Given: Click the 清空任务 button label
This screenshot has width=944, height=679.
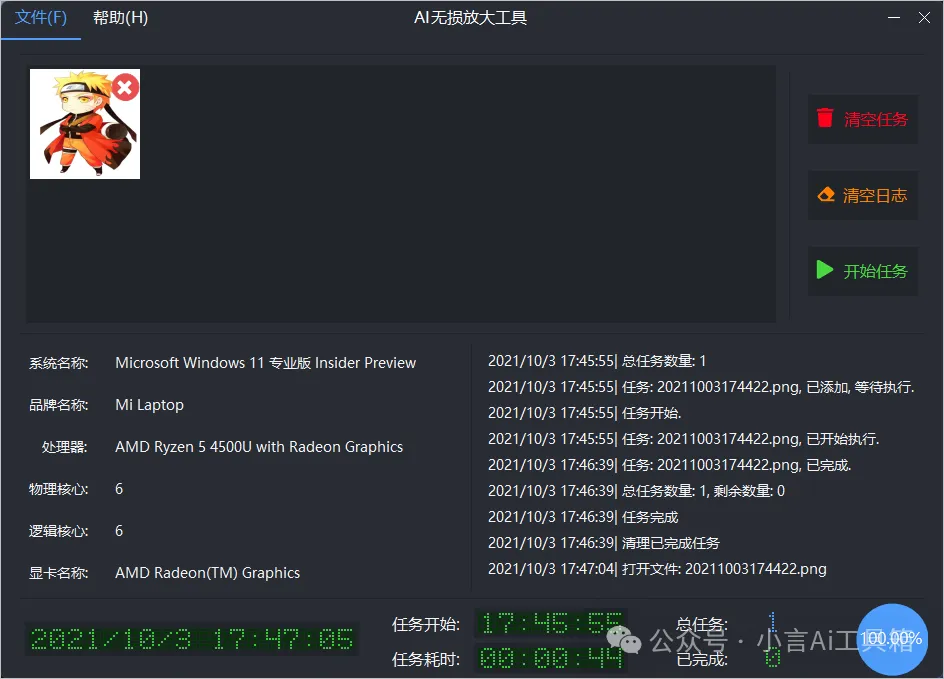Looking at the screenshot, I should tap(875, 119).
